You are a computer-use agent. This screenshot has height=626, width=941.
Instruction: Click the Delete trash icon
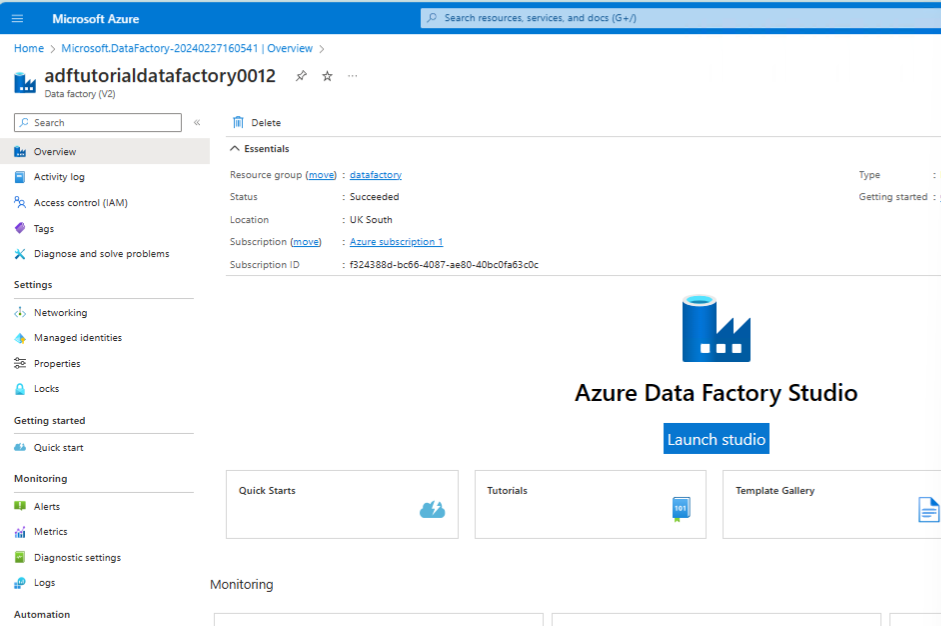(238, 122)
